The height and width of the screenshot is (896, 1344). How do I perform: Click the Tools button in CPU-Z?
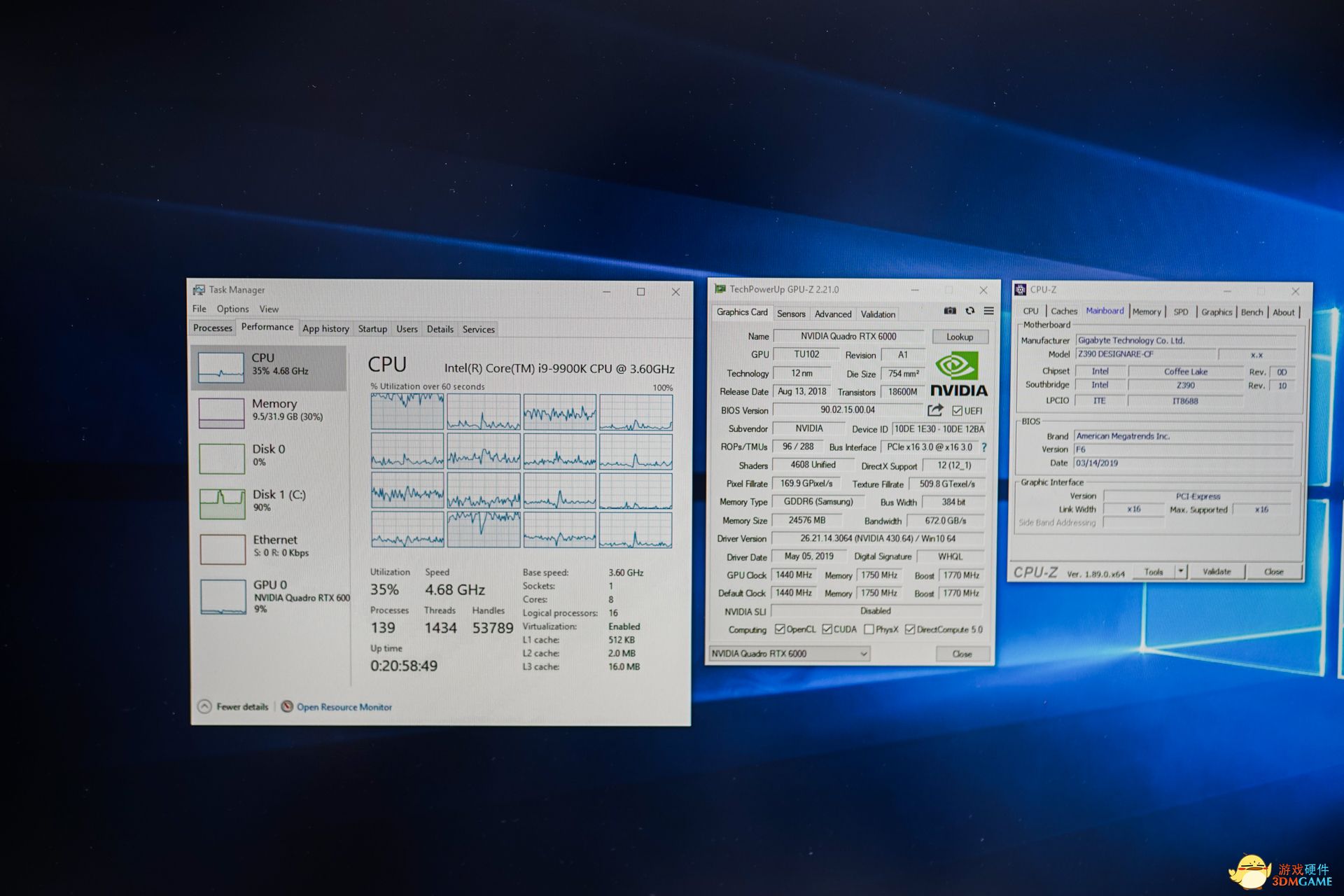pos(1154,571)
